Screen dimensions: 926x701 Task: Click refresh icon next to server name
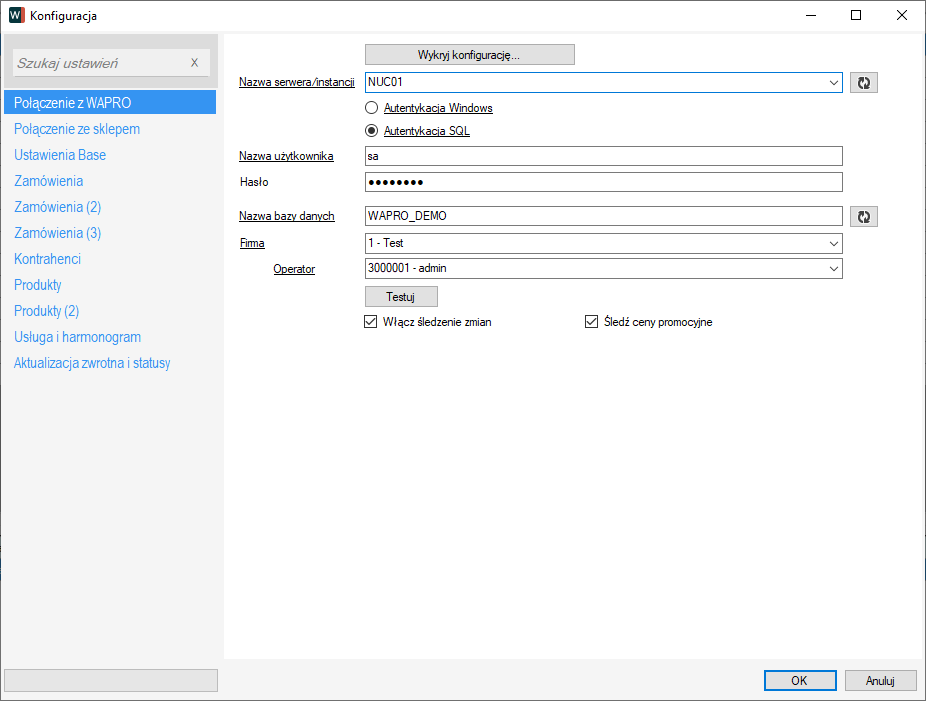[x=864, y=83]
